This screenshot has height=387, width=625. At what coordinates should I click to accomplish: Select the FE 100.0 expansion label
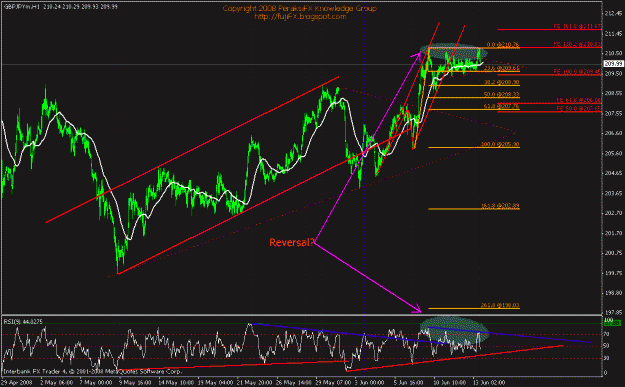click(x=577, y=72)
